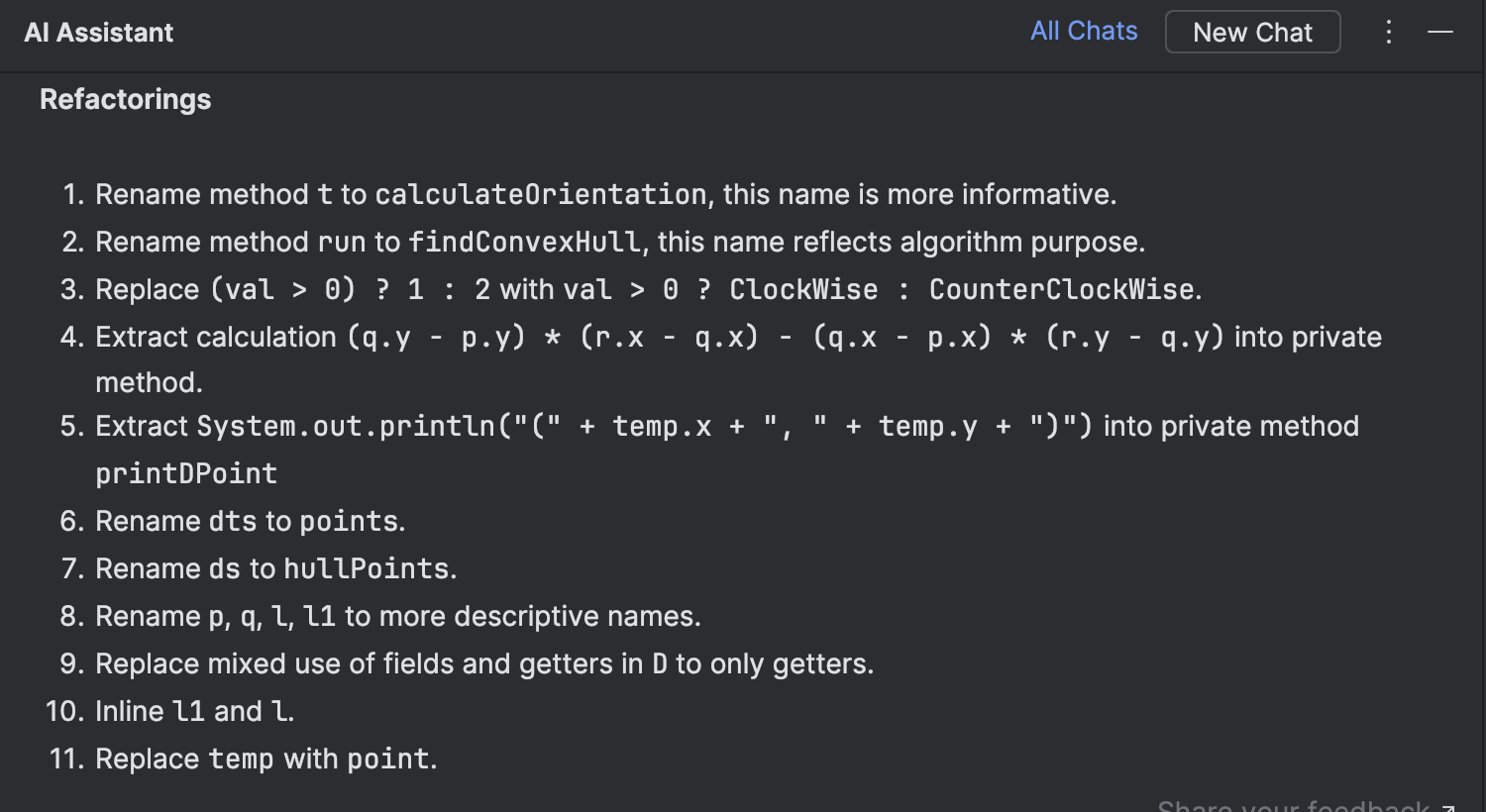The image size is (1486, 812).
Task: Click the AI Assistant panel title
Action: click(99, 33)
